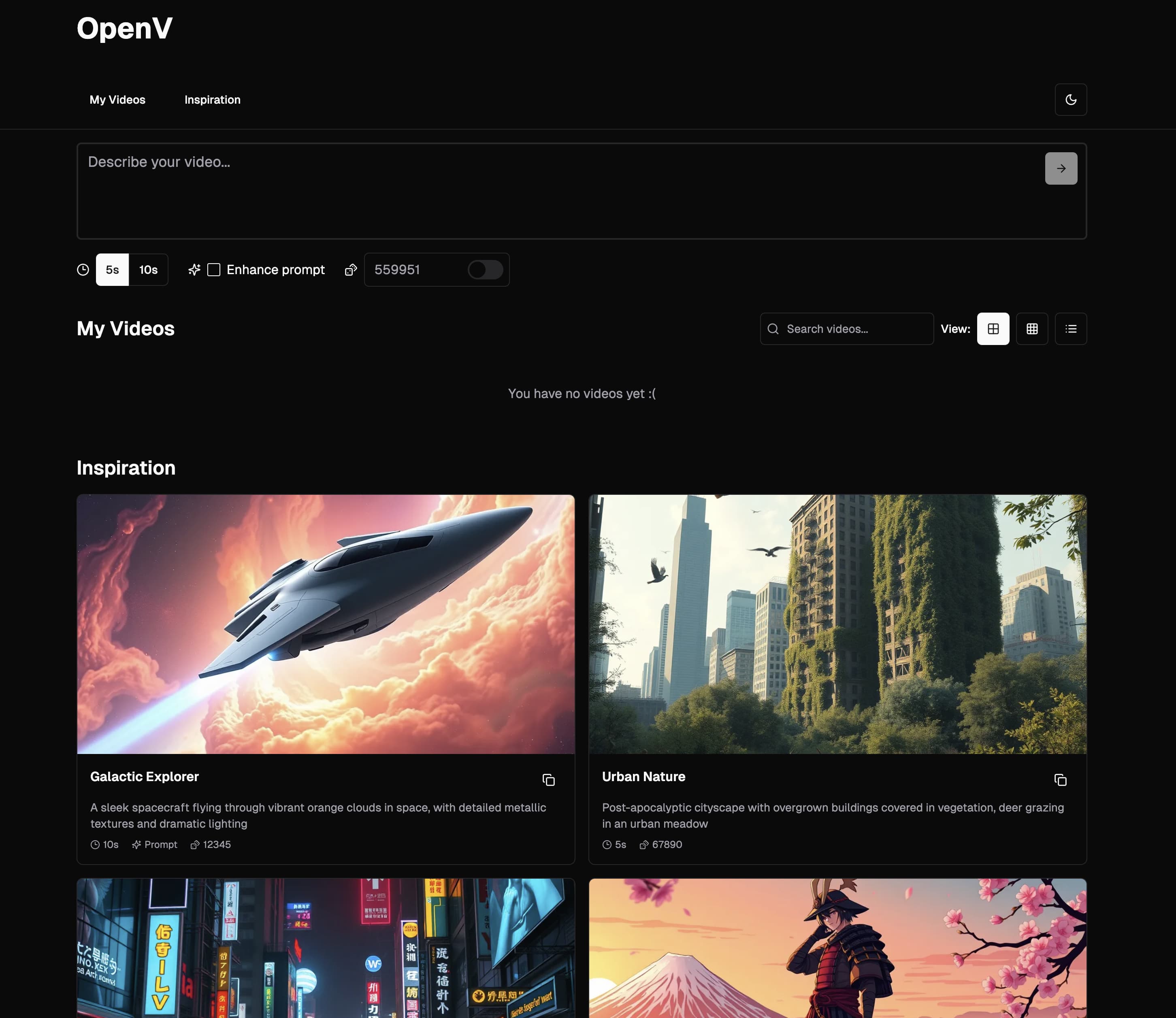Screen dimensions: 1176x1018
Task: Click the Urban Nature description text
Action: [833, 815]
